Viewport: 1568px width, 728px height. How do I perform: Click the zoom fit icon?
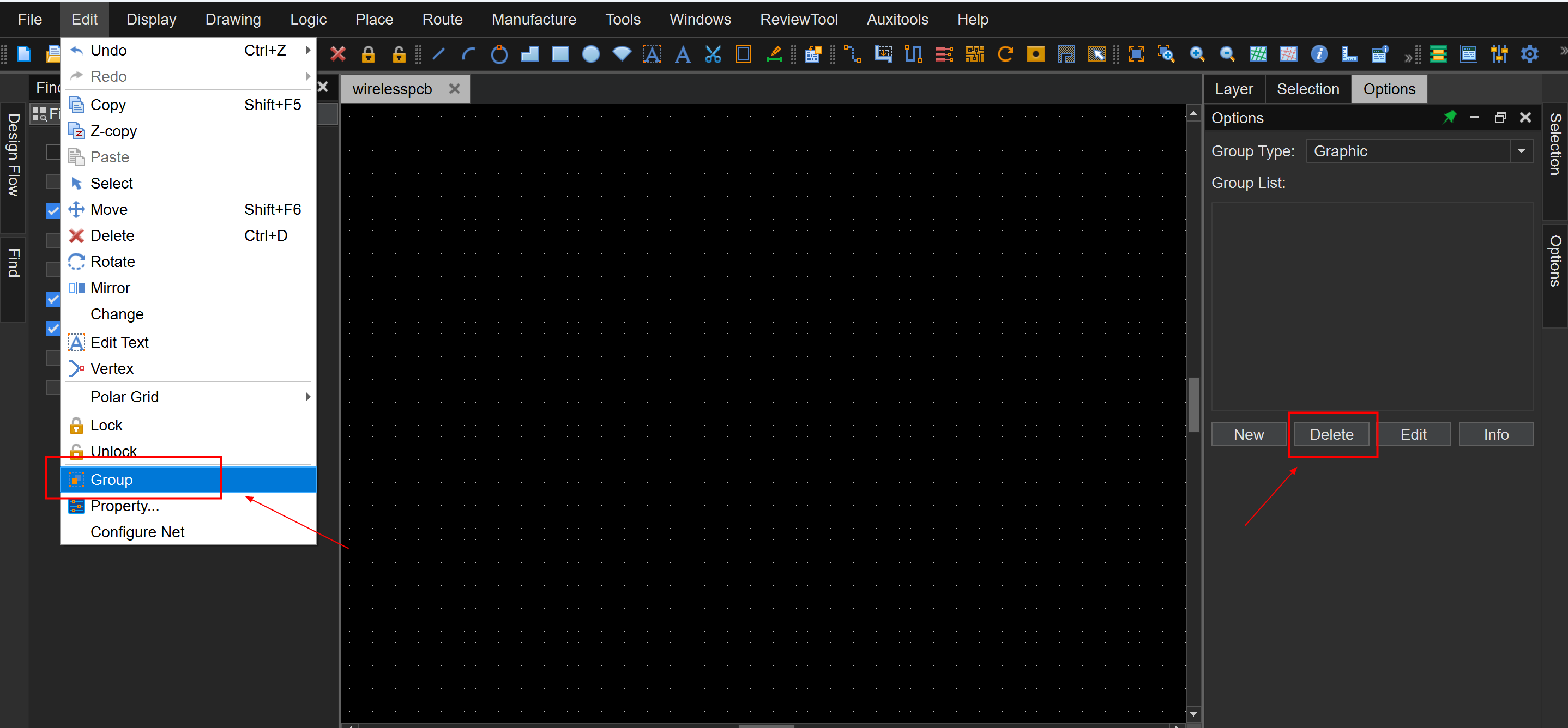(1136, 54)
